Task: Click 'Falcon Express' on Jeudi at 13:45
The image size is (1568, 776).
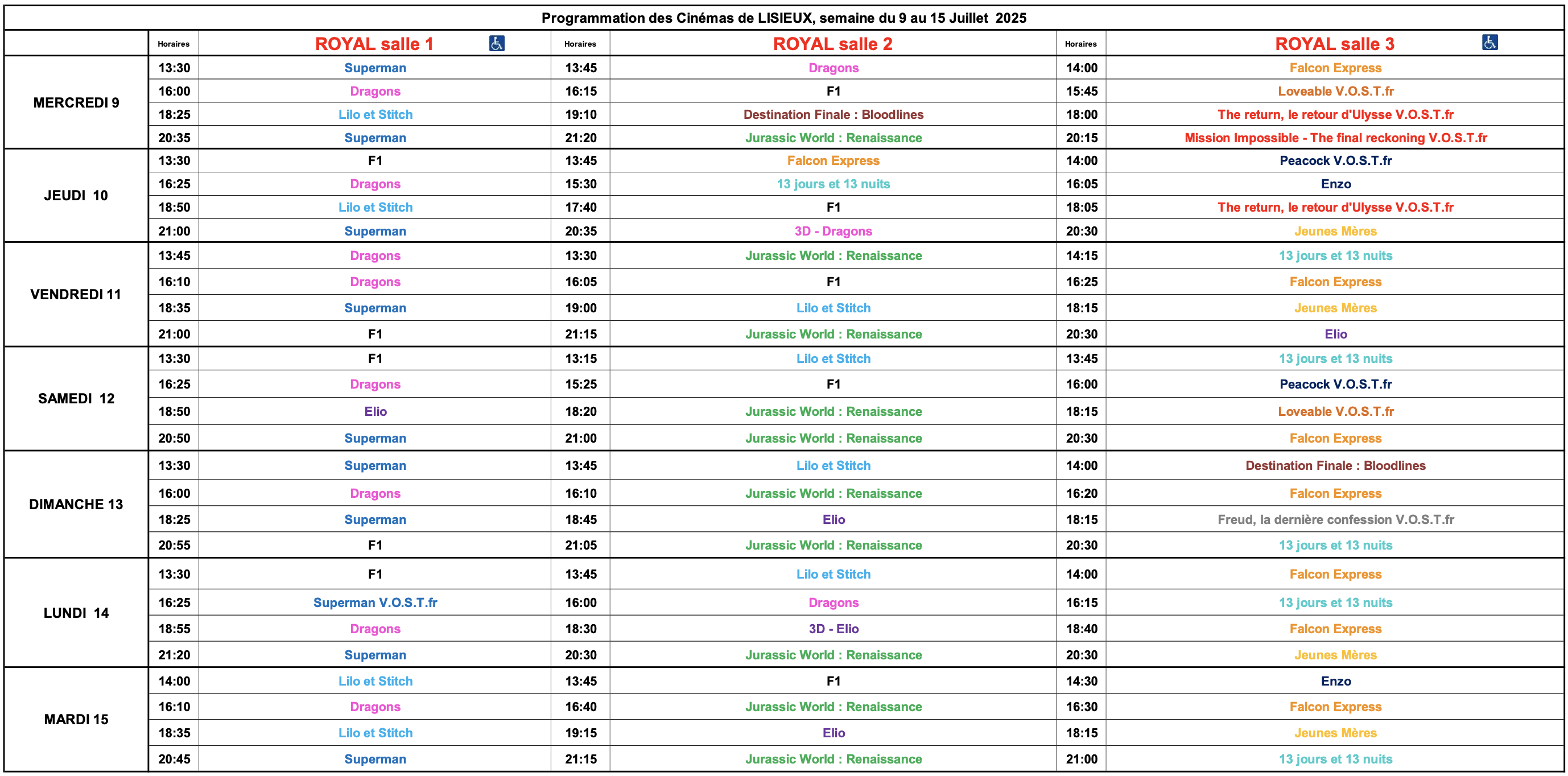Action: [833, 160]
